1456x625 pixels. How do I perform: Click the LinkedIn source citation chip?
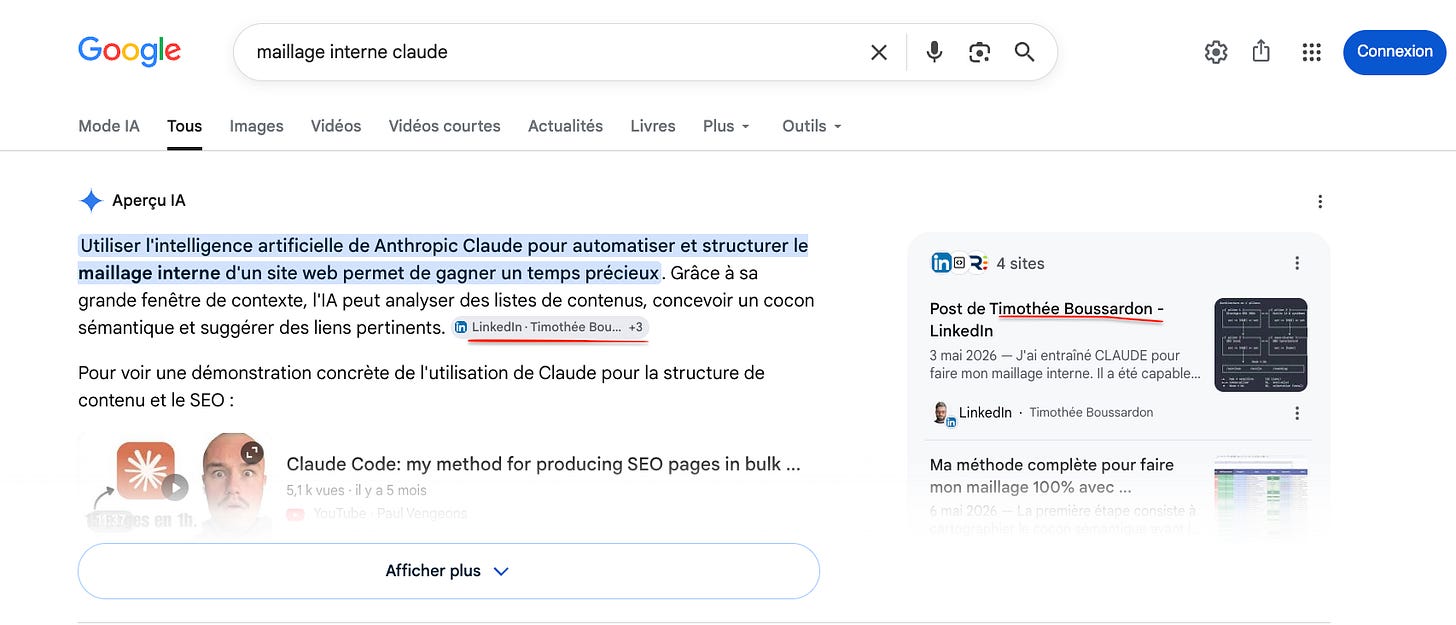pyautogui.click(x=549, y=327)
